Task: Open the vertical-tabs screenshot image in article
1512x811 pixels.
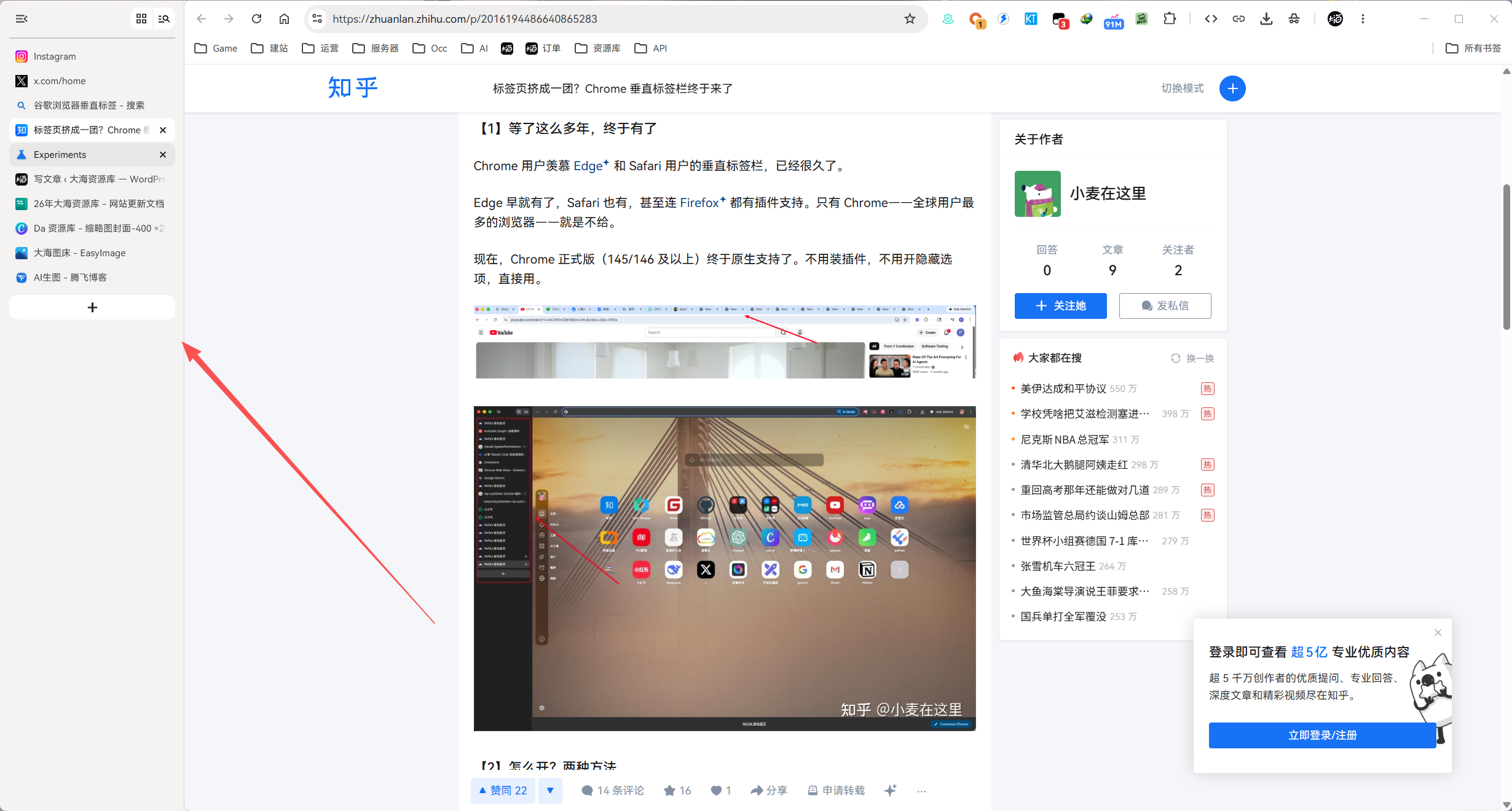Action: tap(725, 568)
